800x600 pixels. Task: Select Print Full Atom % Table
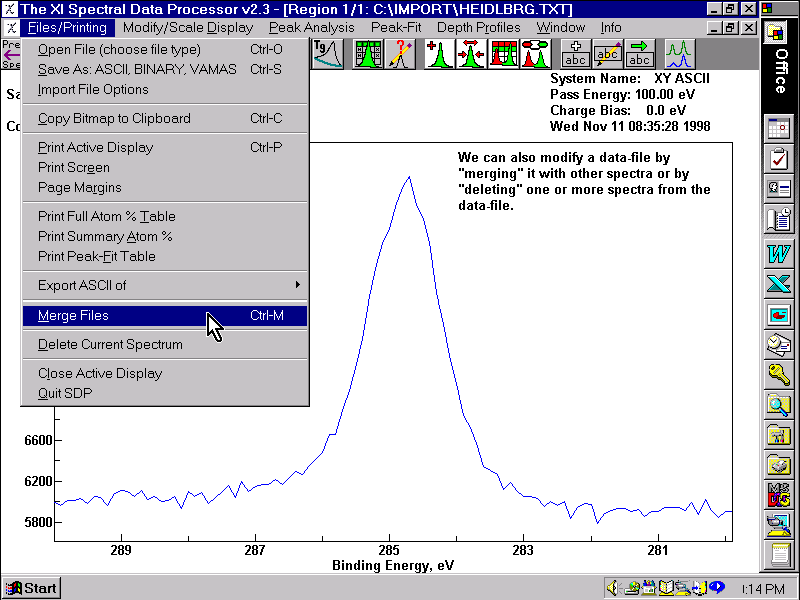pyautogui.click(x=106, y=216)
